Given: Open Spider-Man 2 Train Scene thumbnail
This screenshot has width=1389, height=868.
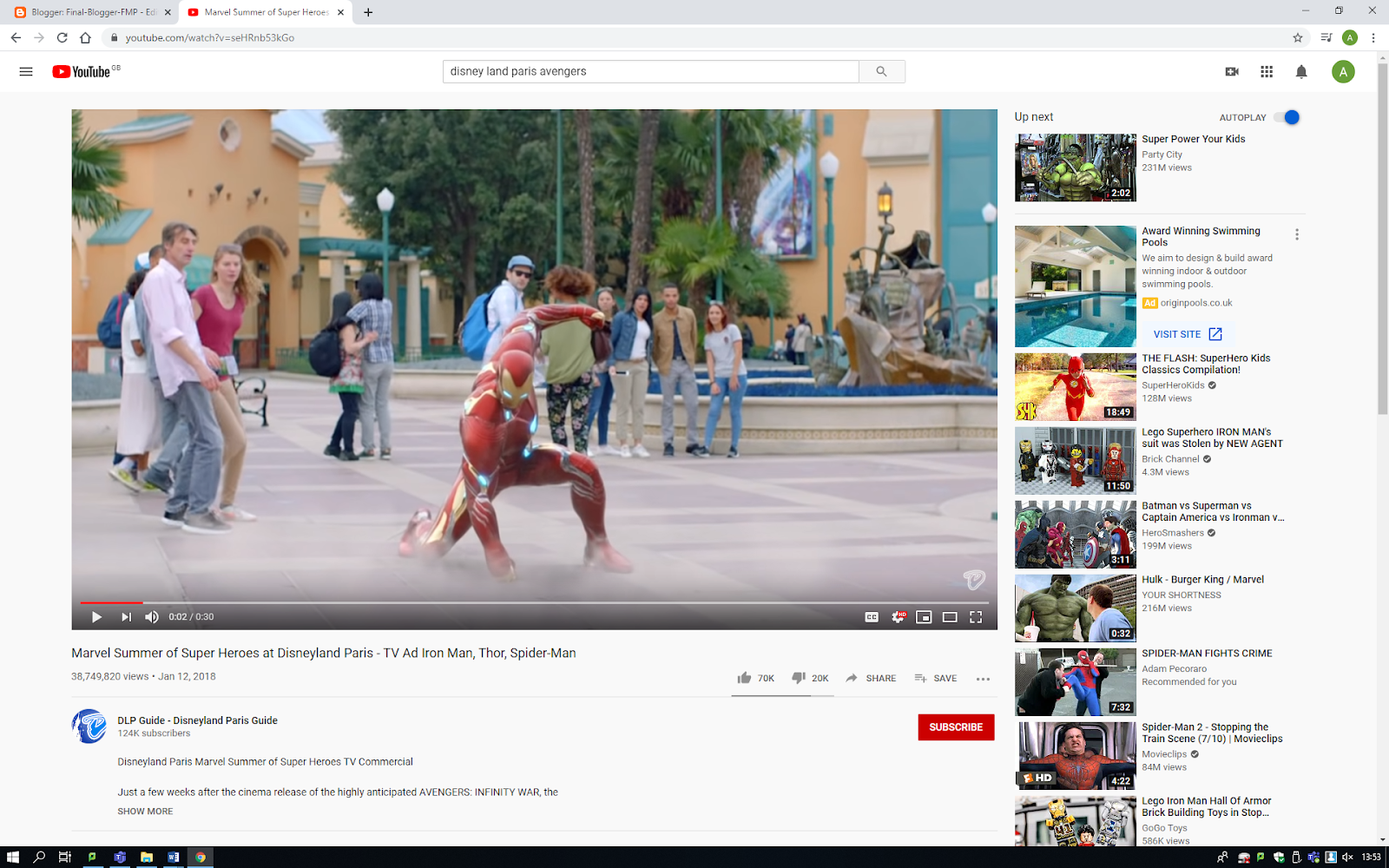Looking at the screenshot, I should pos(1075,755).
